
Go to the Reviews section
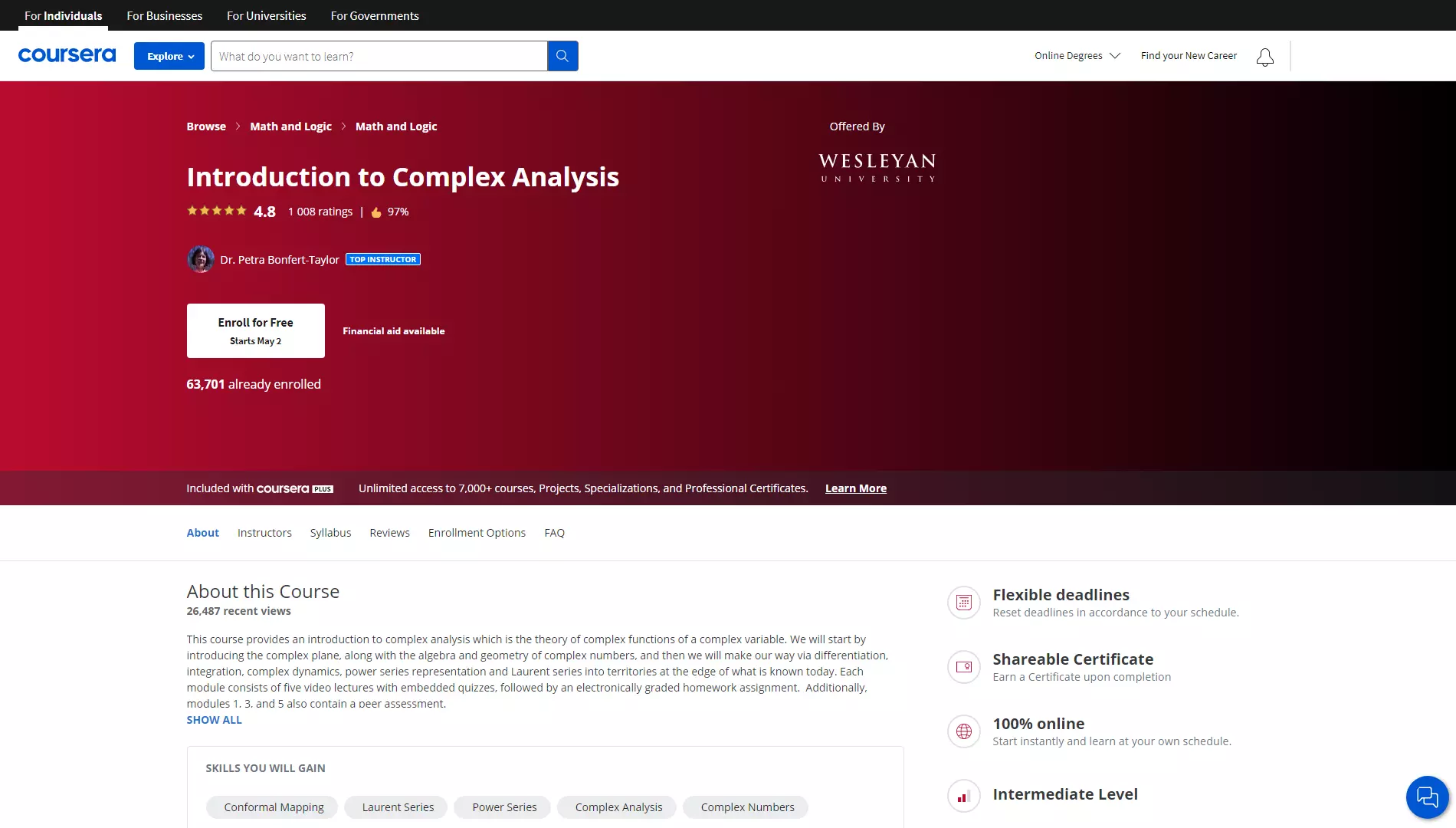point(389,533)
